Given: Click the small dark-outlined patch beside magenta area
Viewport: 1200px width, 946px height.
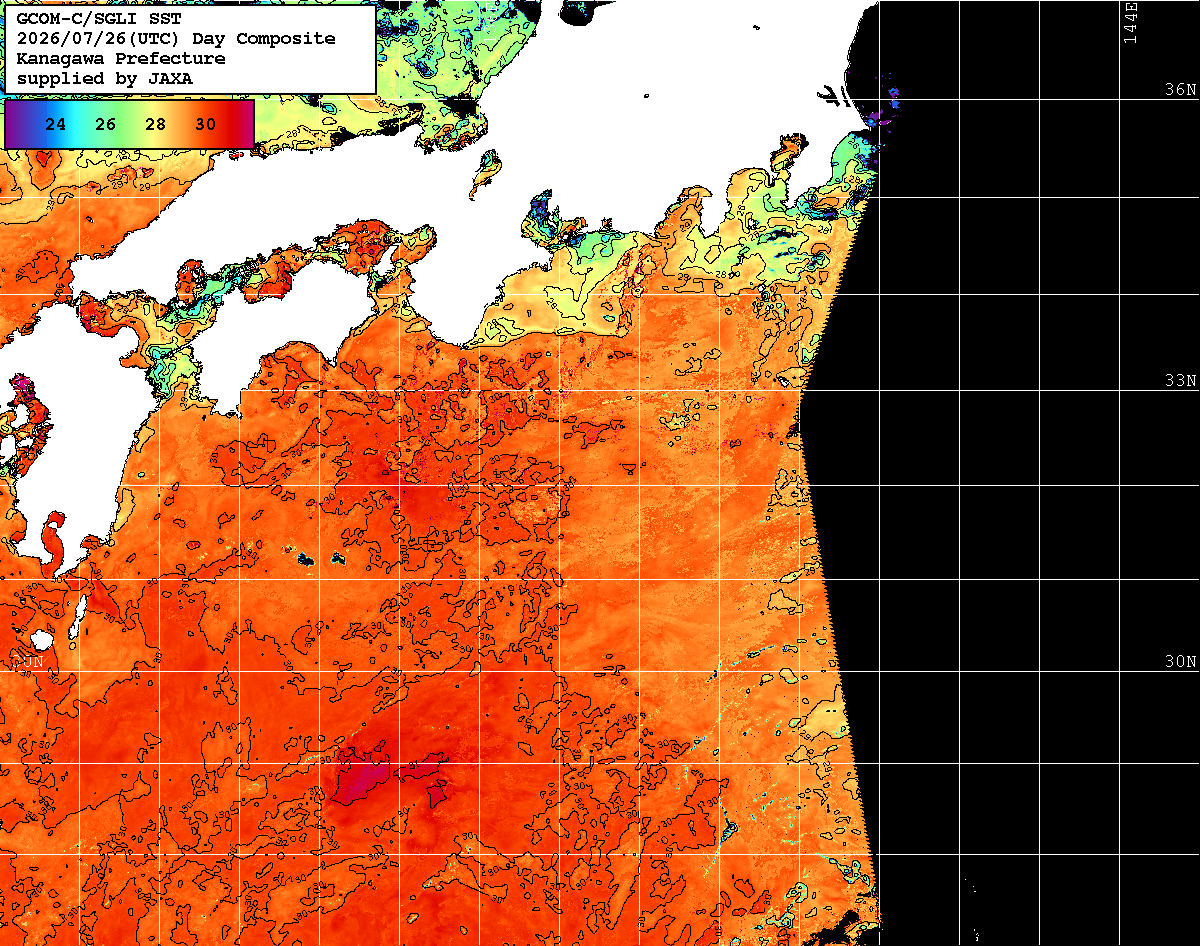Looking at the screenshot, I should [x=436, y=794].
